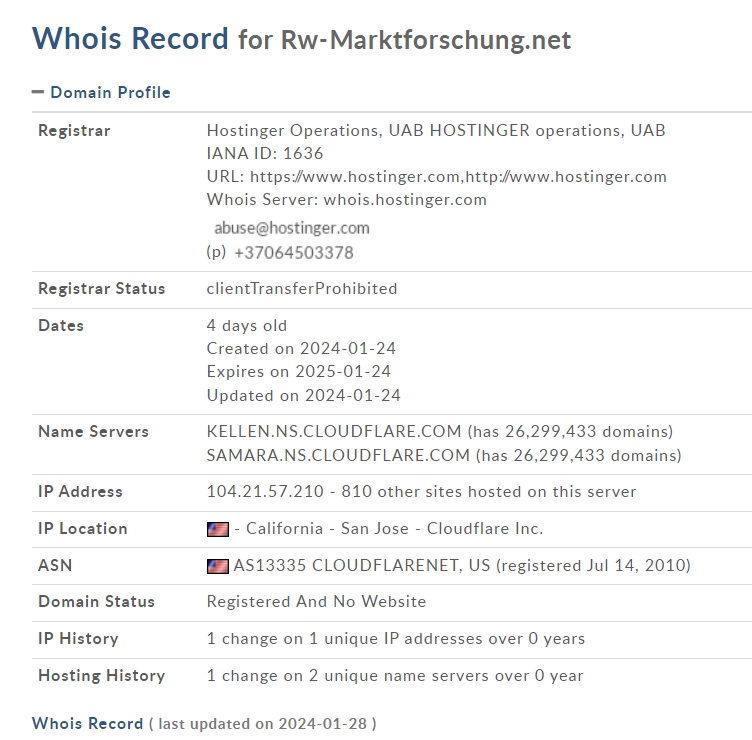Select the Registrar name Hostinger Operations text
The height and width of the screenshot is (740, 752).
436,130
